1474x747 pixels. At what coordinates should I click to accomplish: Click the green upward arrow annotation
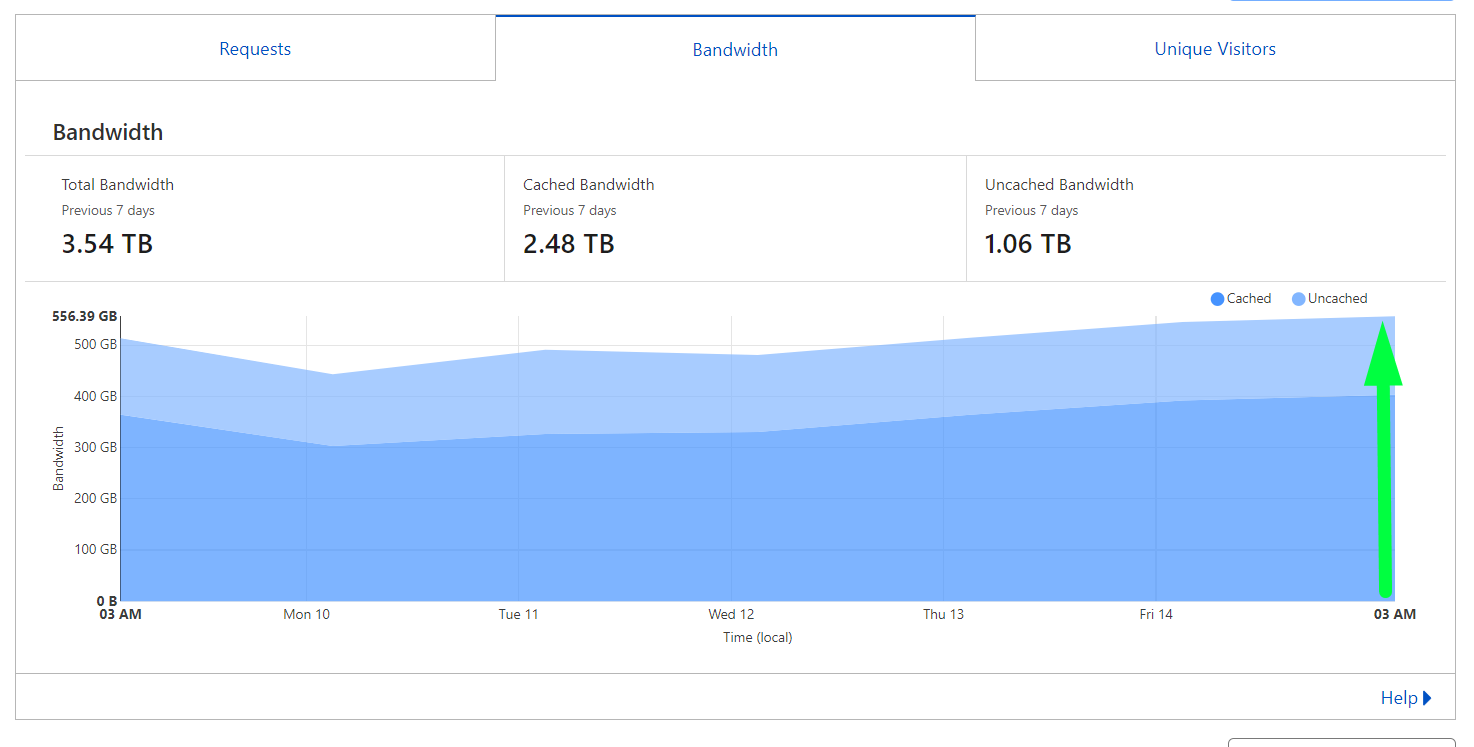[1384, 458]
